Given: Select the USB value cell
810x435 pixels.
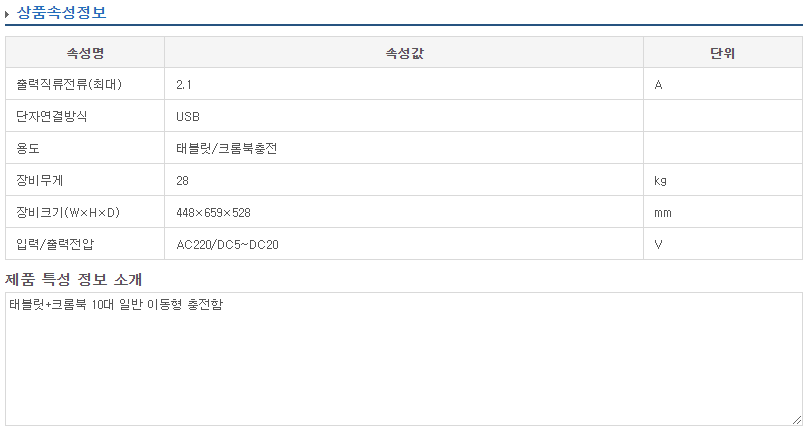Looking at the screenshot, I should pos(404,116).
